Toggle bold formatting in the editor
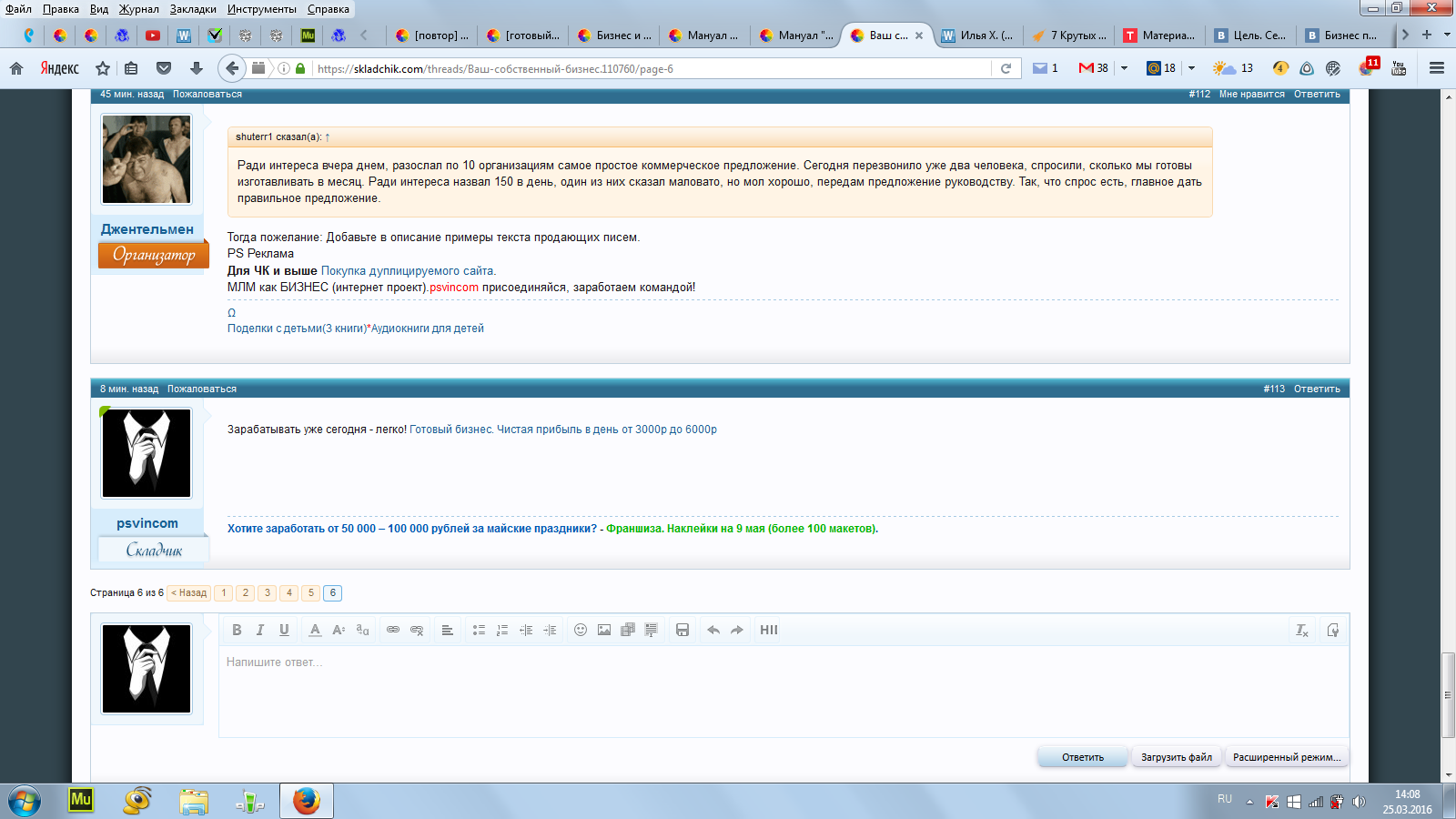 pyautogui.click(x=237, y=630)
